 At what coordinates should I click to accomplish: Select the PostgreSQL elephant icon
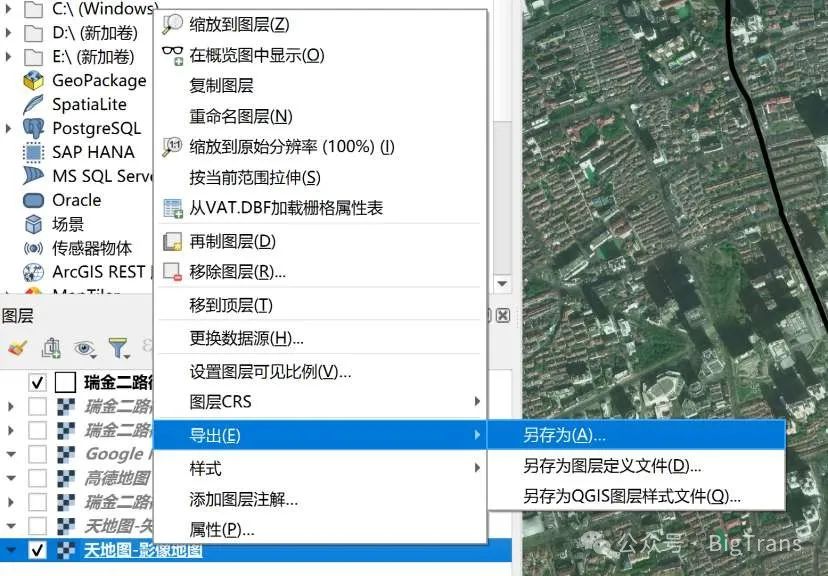coord(33,128)
